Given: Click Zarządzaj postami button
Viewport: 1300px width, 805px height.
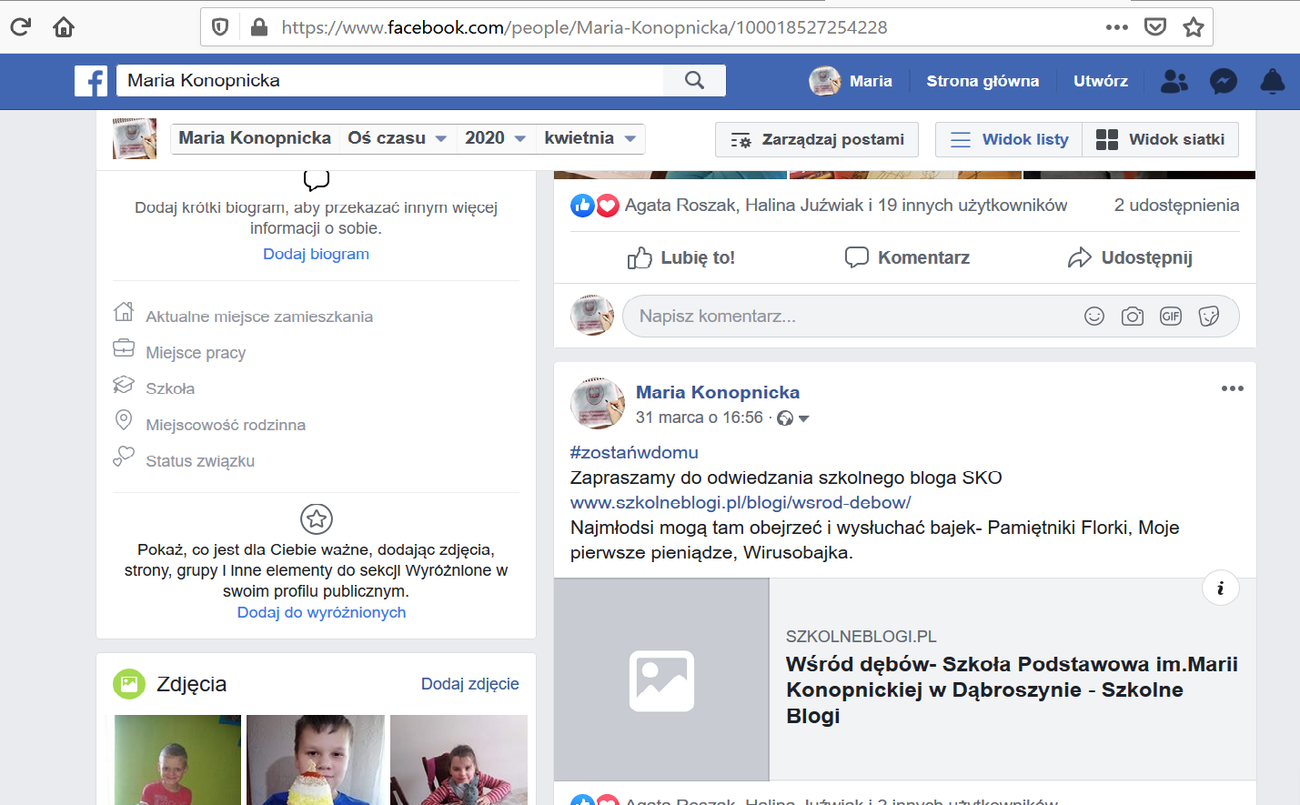Looking at the screenshot, I should coord(817,140).
